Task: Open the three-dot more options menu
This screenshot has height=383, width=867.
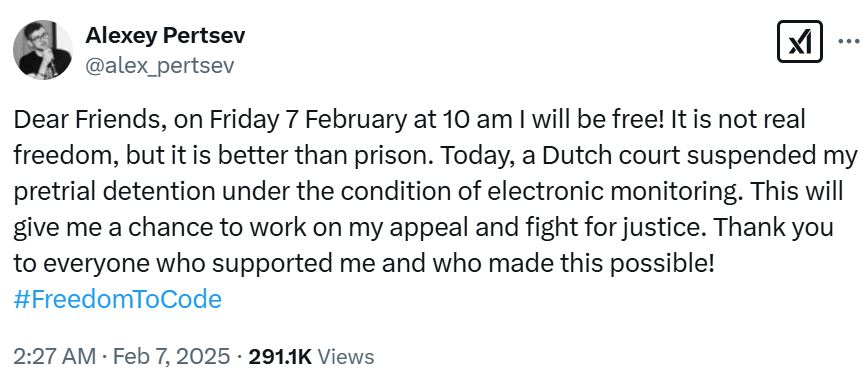Action: pos(849,41)
